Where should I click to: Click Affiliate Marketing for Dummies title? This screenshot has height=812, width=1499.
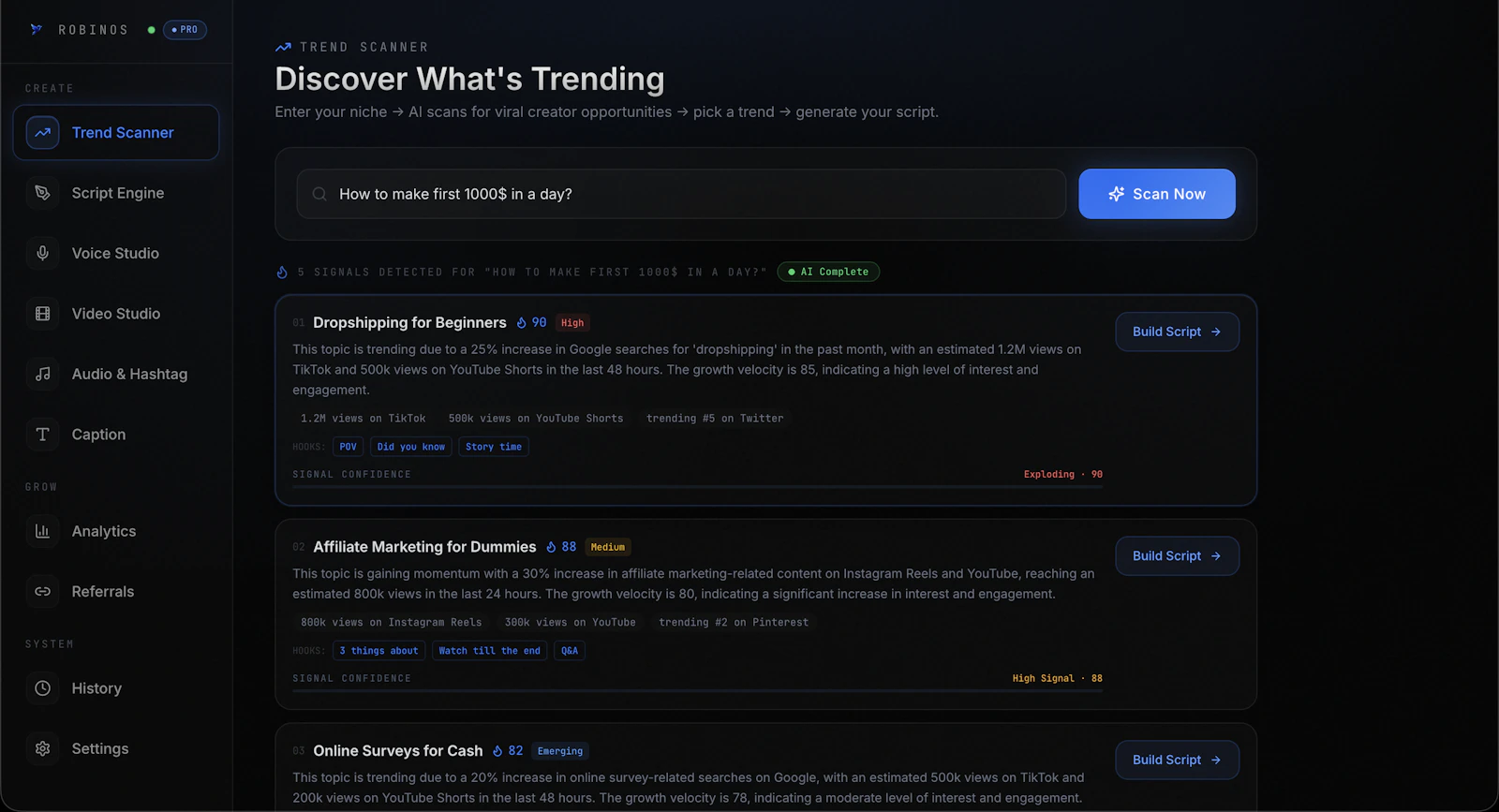tap(424, 547)
